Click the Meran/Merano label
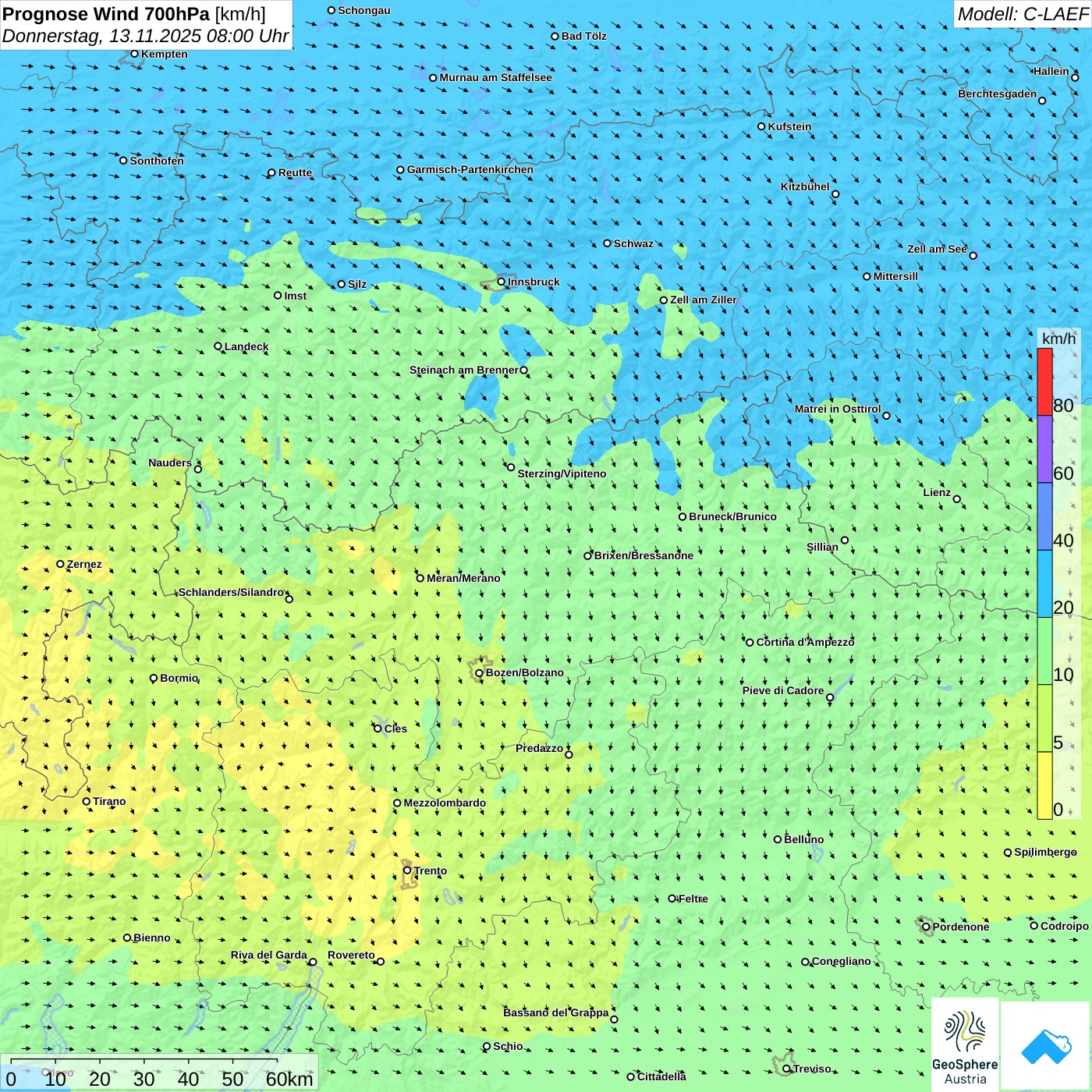 [x=463, y=578]
